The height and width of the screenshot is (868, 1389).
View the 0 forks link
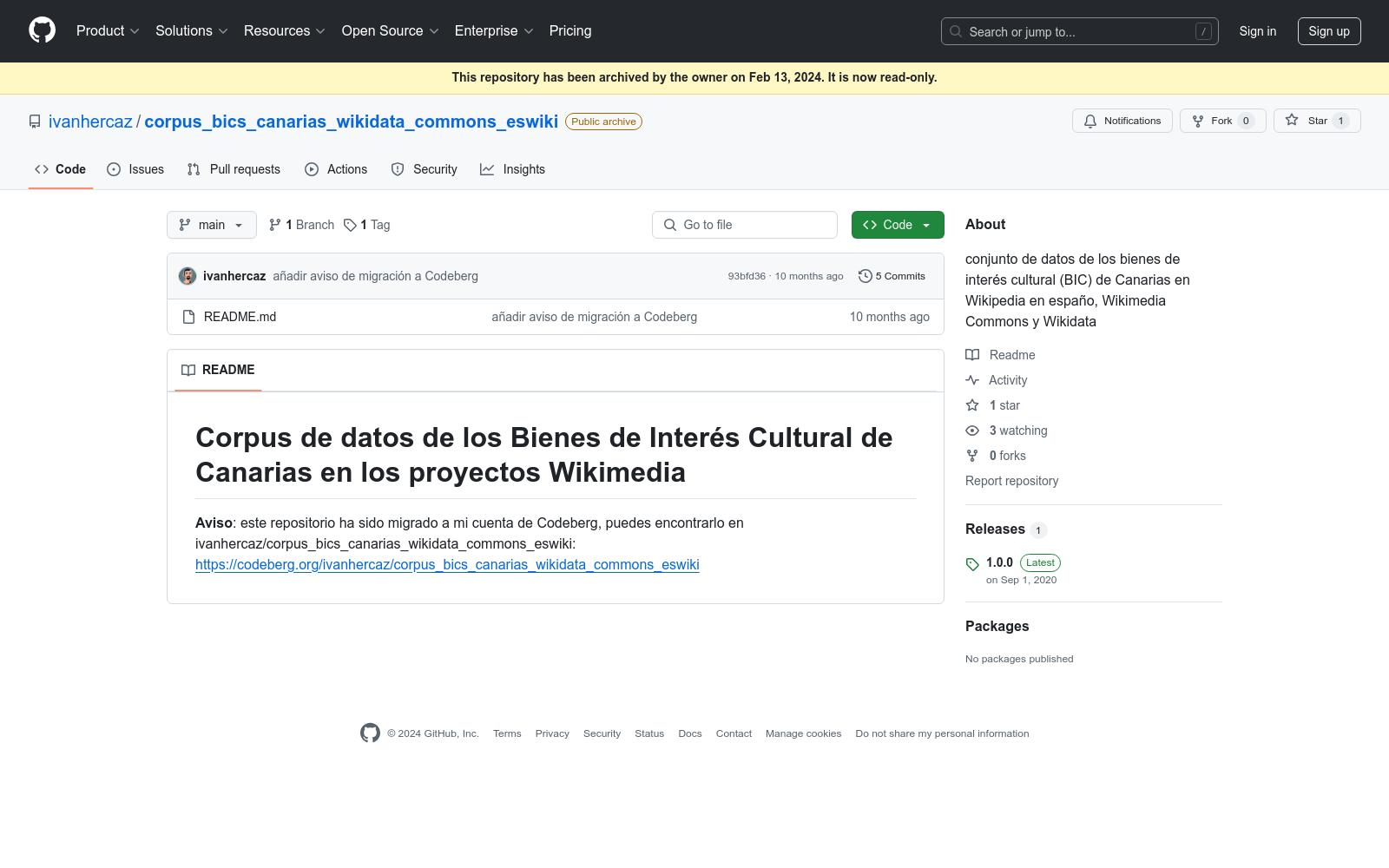pos(996,456)
